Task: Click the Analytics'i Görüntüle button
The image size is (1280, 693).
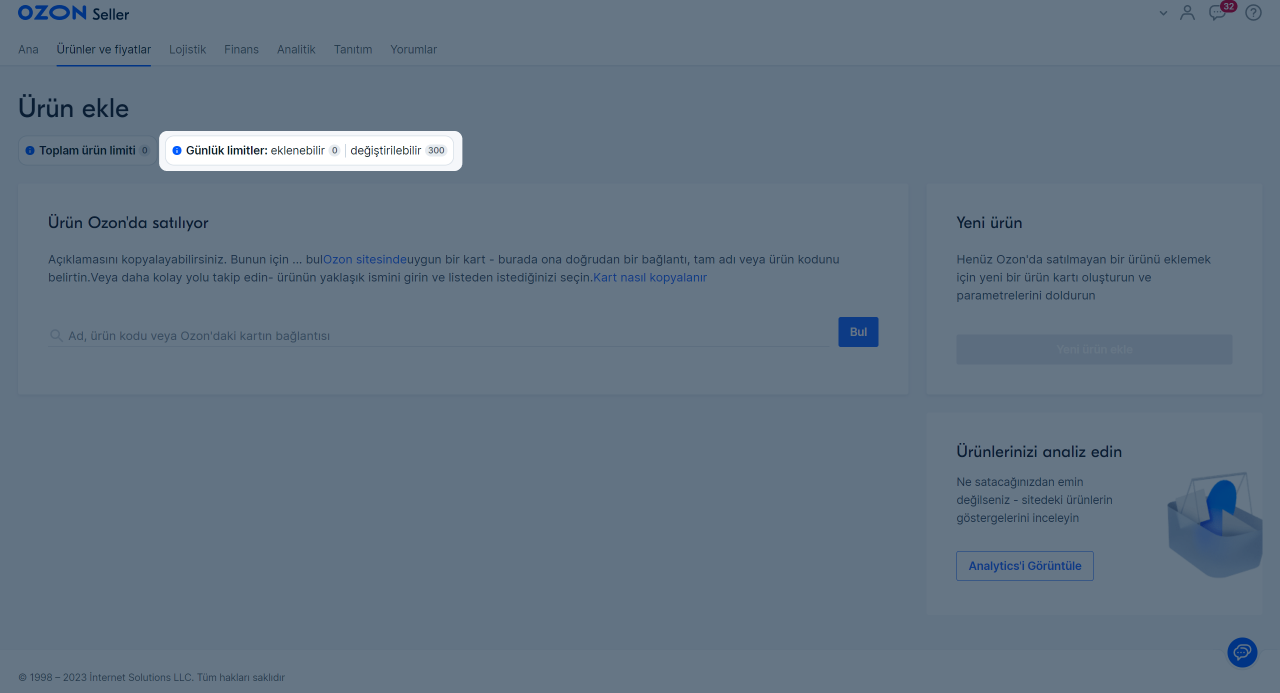Action: pyautogui.click(x=1025, y=566)
